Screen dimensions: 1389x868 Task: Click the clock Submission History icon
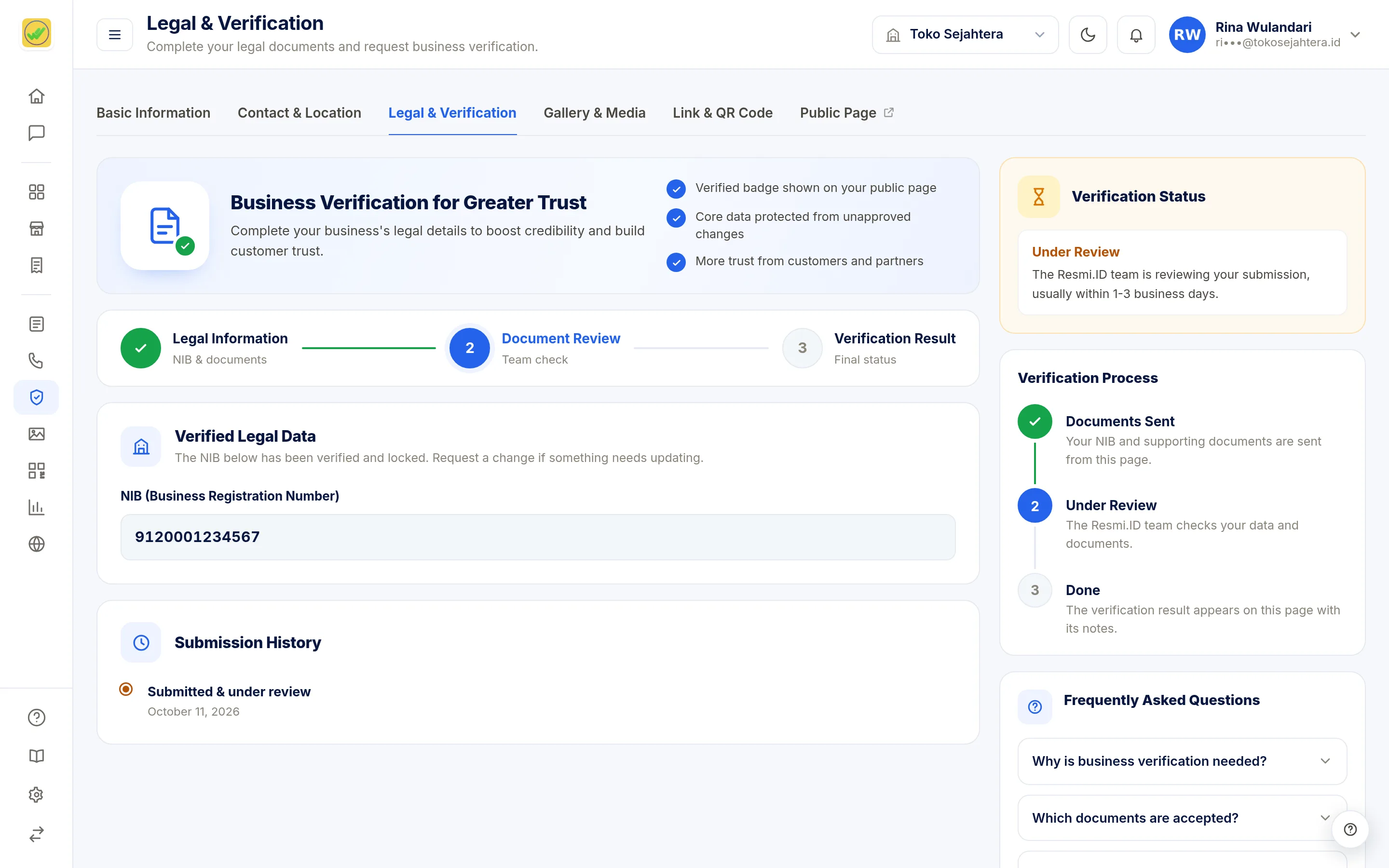click(141, 642)
